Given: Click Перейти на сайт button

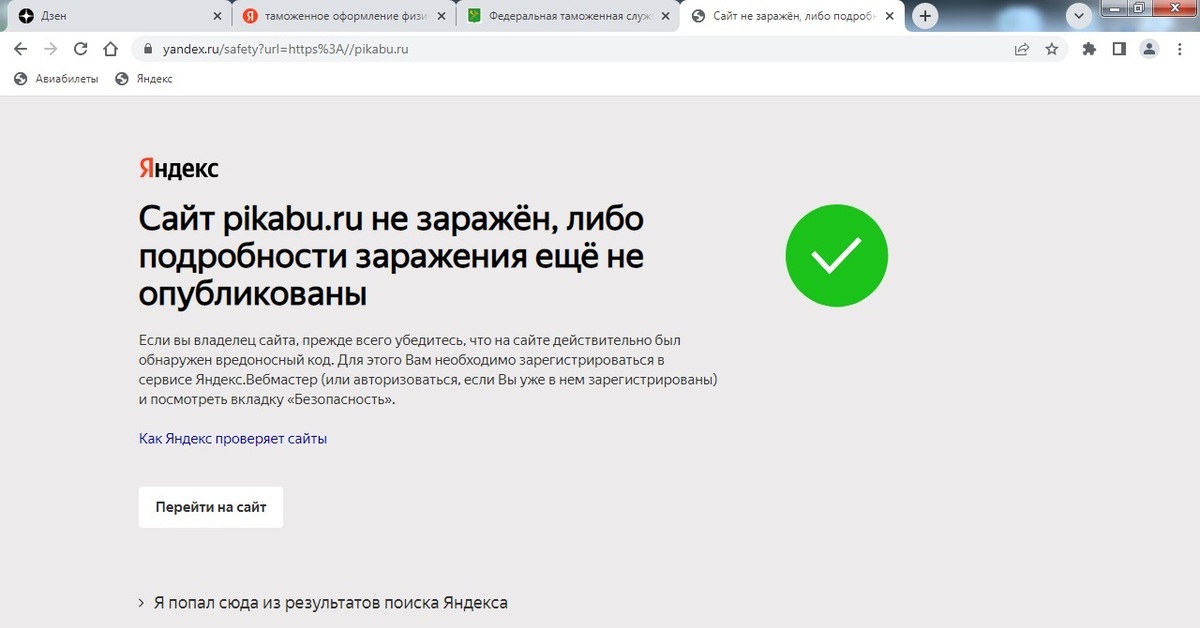Looking at the screenshot, I should (x=211, y=507).
